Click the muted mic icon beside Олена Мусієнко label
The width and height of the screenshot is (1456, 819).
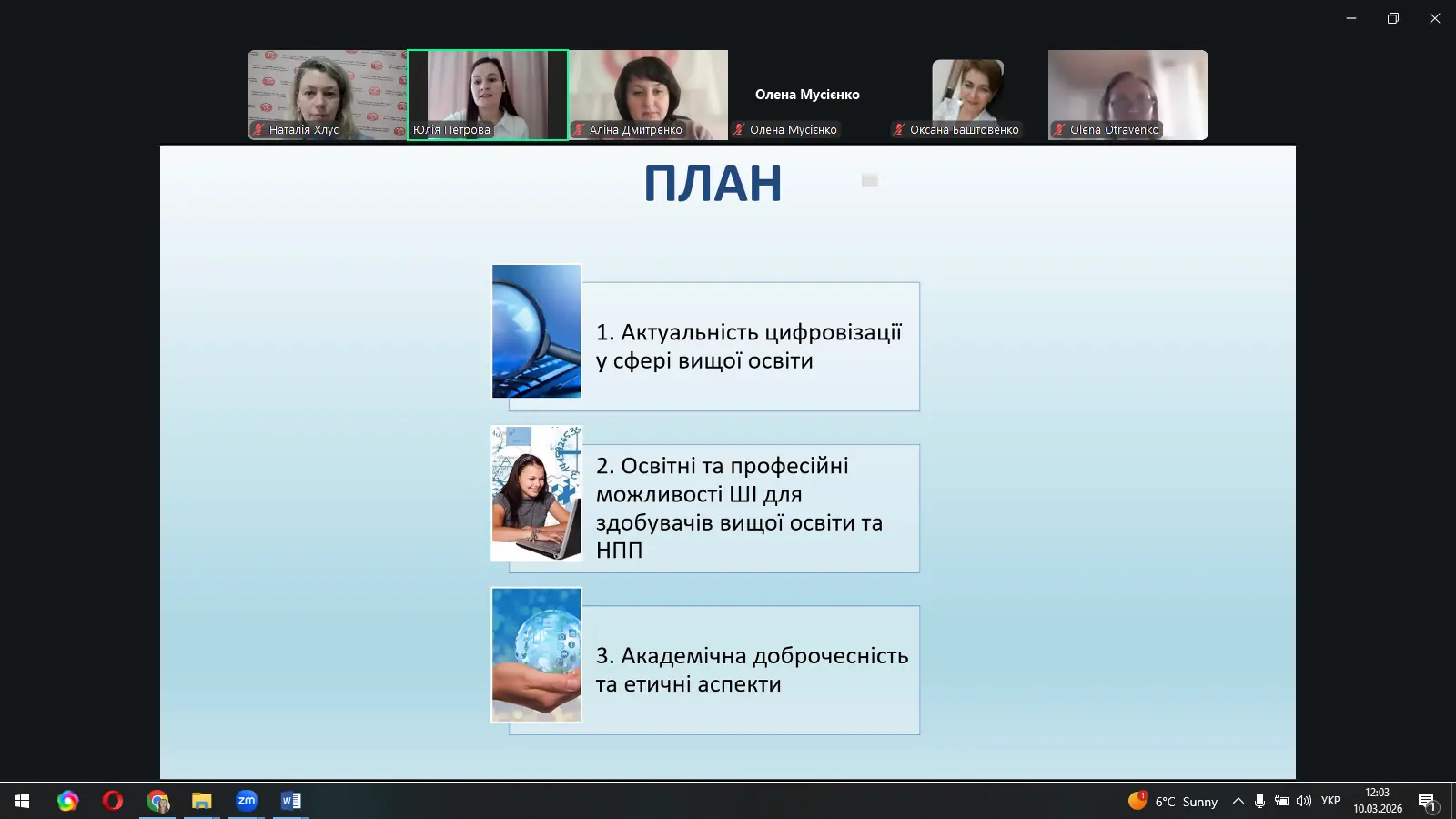740,129
